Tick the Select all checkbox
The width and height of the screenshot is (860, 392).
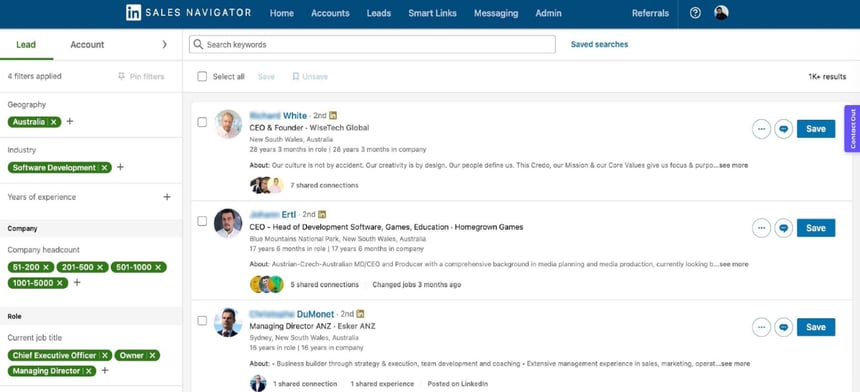pyautogui.click(x=202, y=77)
